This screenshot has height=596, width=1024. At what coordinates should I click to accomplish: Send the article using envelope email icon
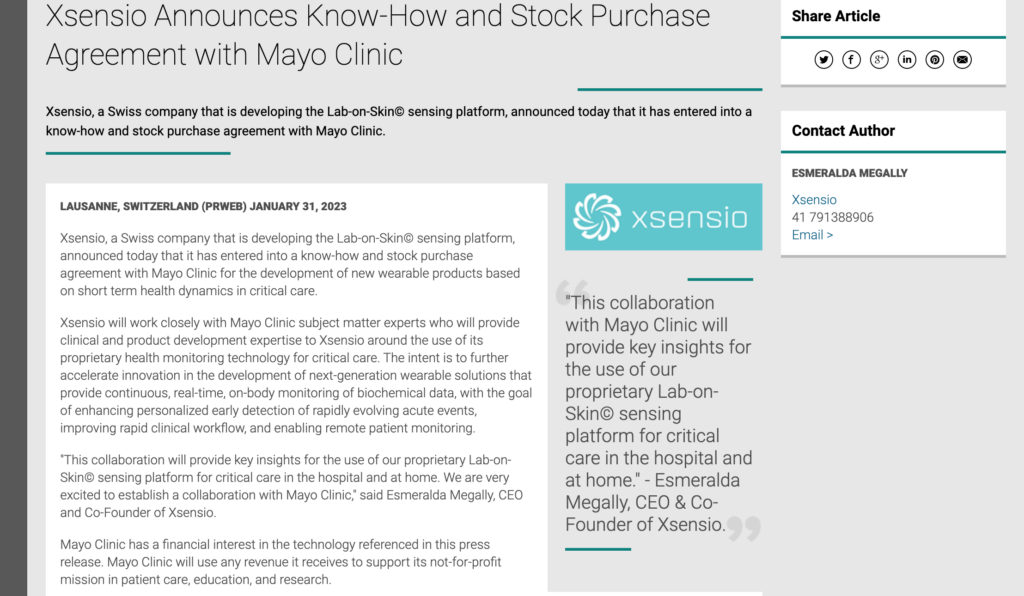click(x=962, y=60)
